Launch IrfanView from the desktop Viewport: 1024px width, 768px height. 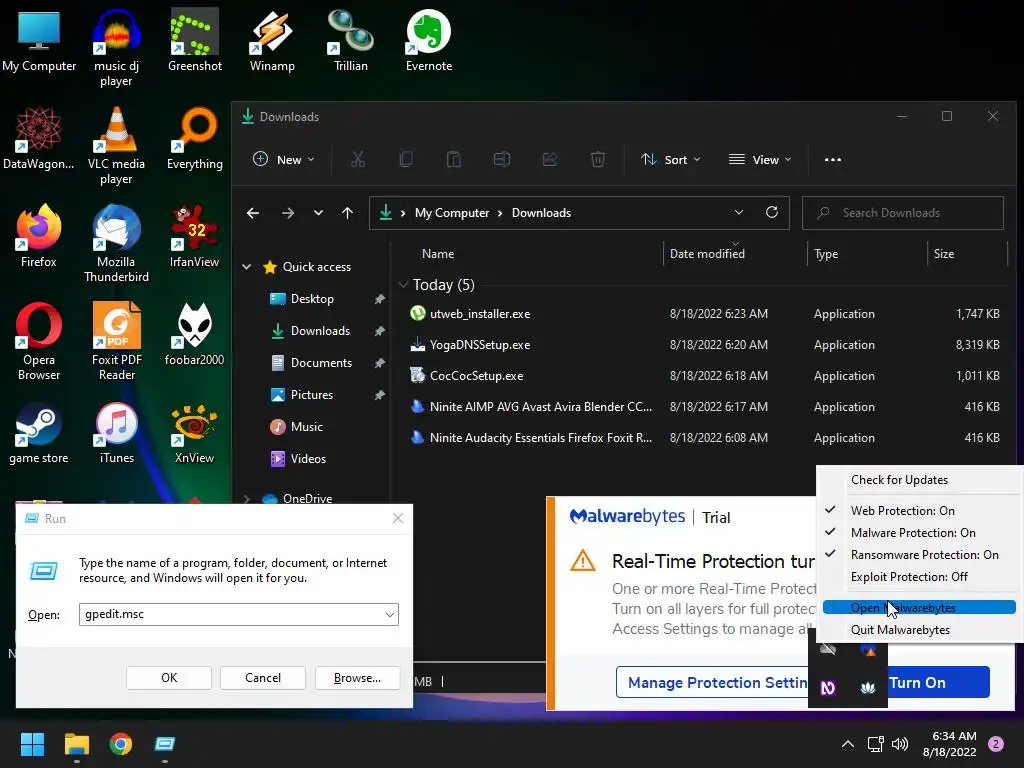click(x=195, y=236)
